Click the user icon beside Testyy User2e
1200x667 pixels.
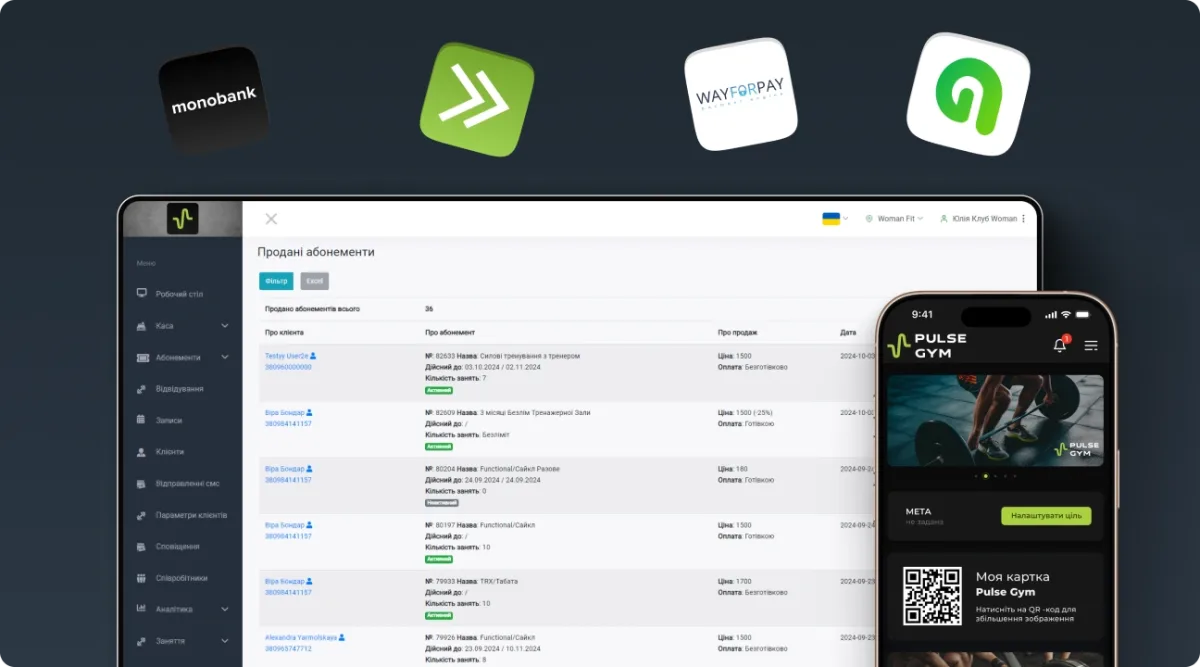point(313,356)
